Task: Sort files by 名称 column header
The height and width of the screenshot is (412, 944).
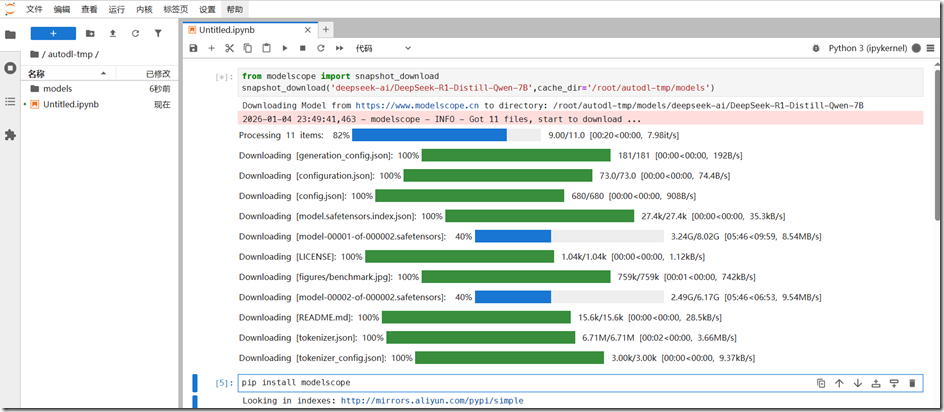Action: click(68, 73)
